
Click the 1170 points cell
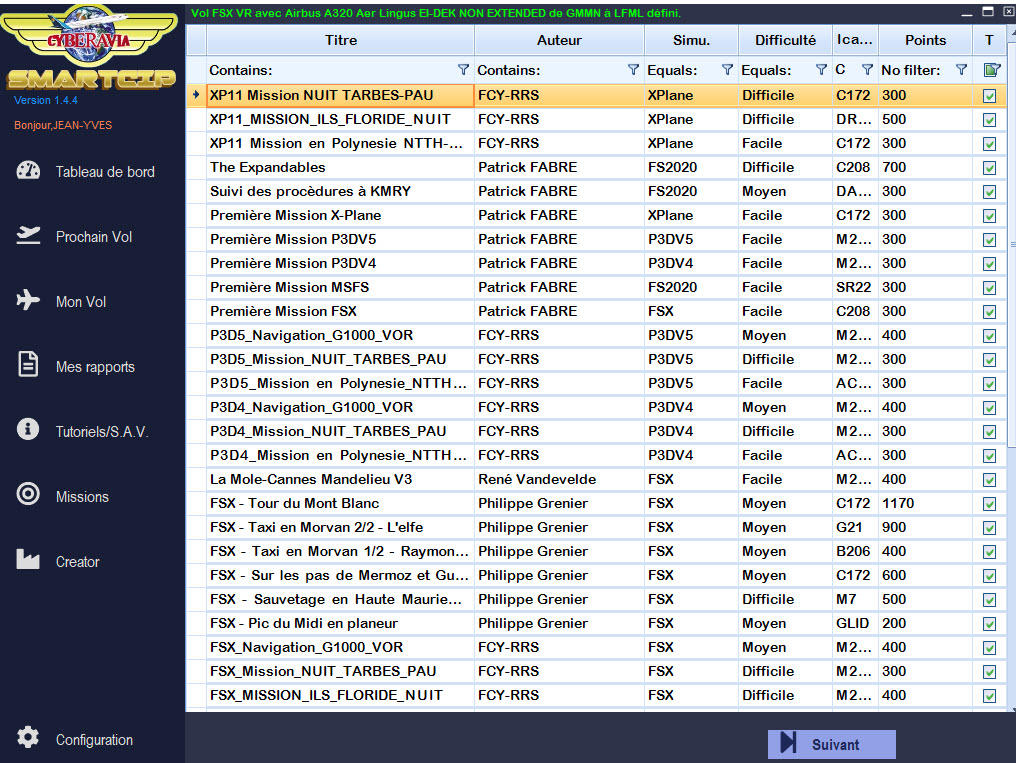[x=925, y=503]
